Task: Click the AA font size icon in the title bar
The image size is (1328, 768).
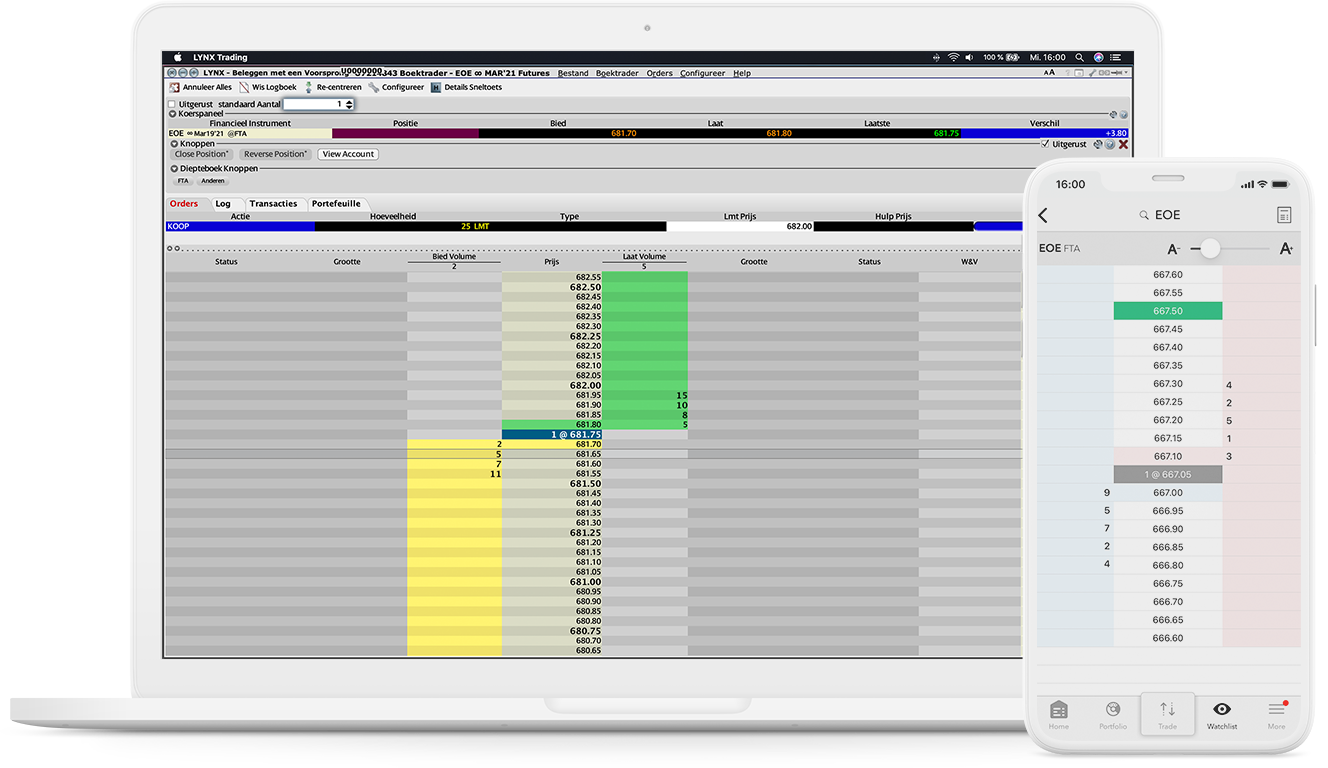Action: pos(1049,73)
